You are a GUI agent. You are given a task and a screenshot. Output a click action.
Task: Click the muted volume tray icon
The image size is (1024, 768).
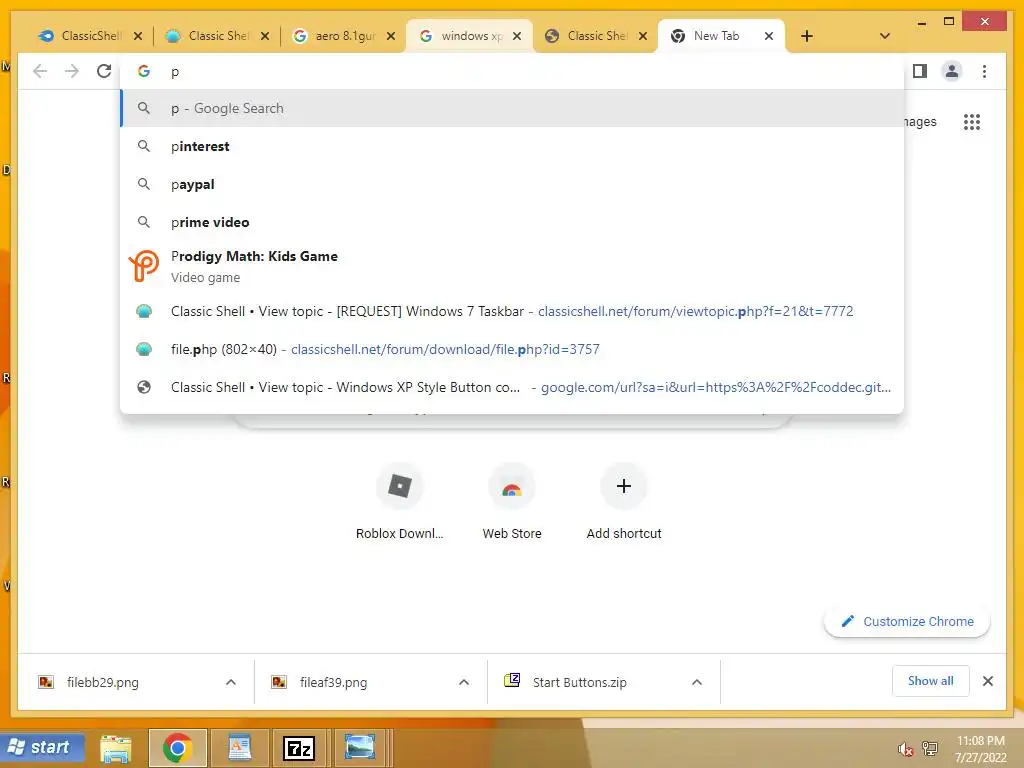905,750
